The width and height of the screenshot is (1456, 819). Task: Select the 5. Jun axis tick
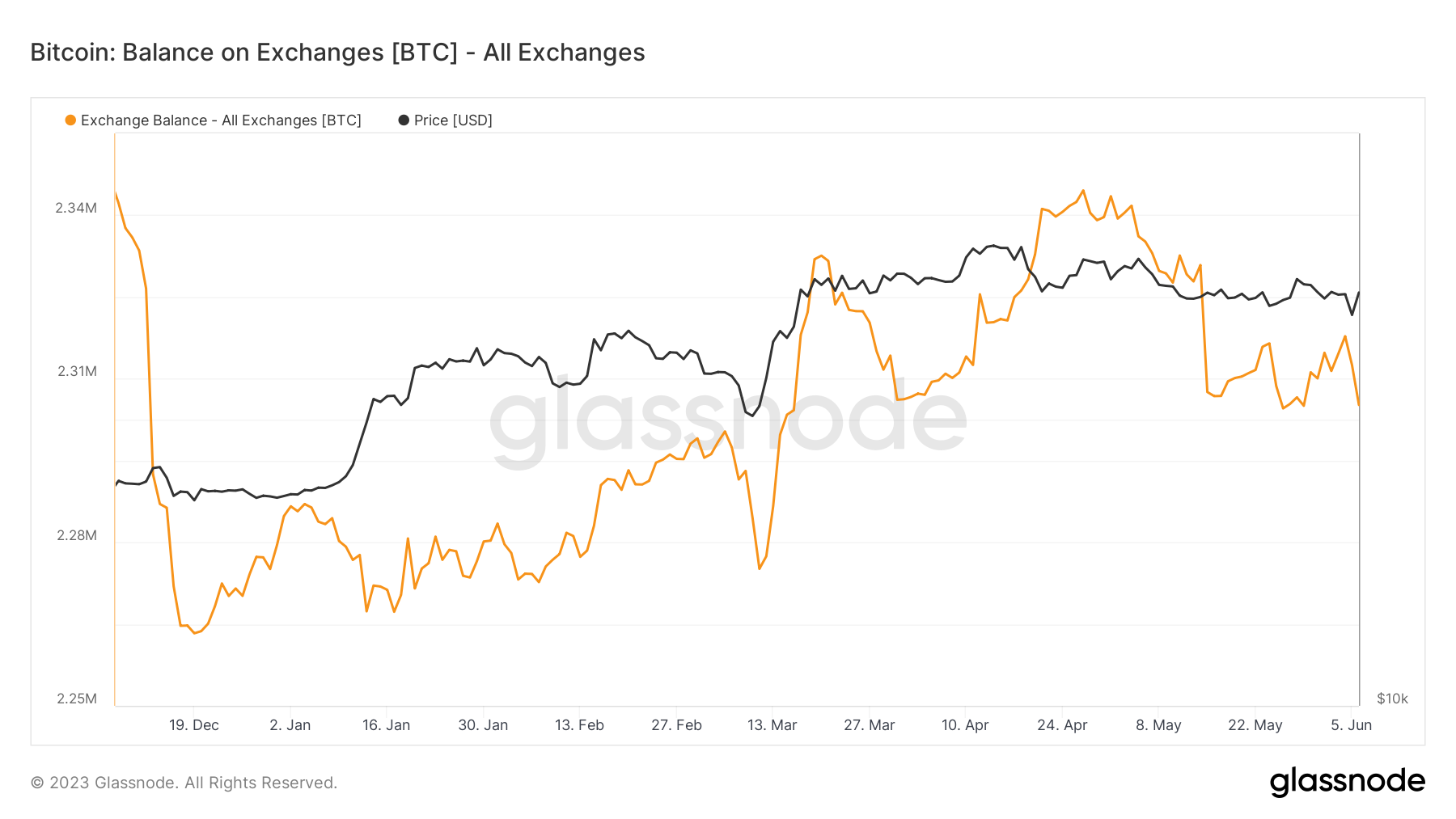1351,725
